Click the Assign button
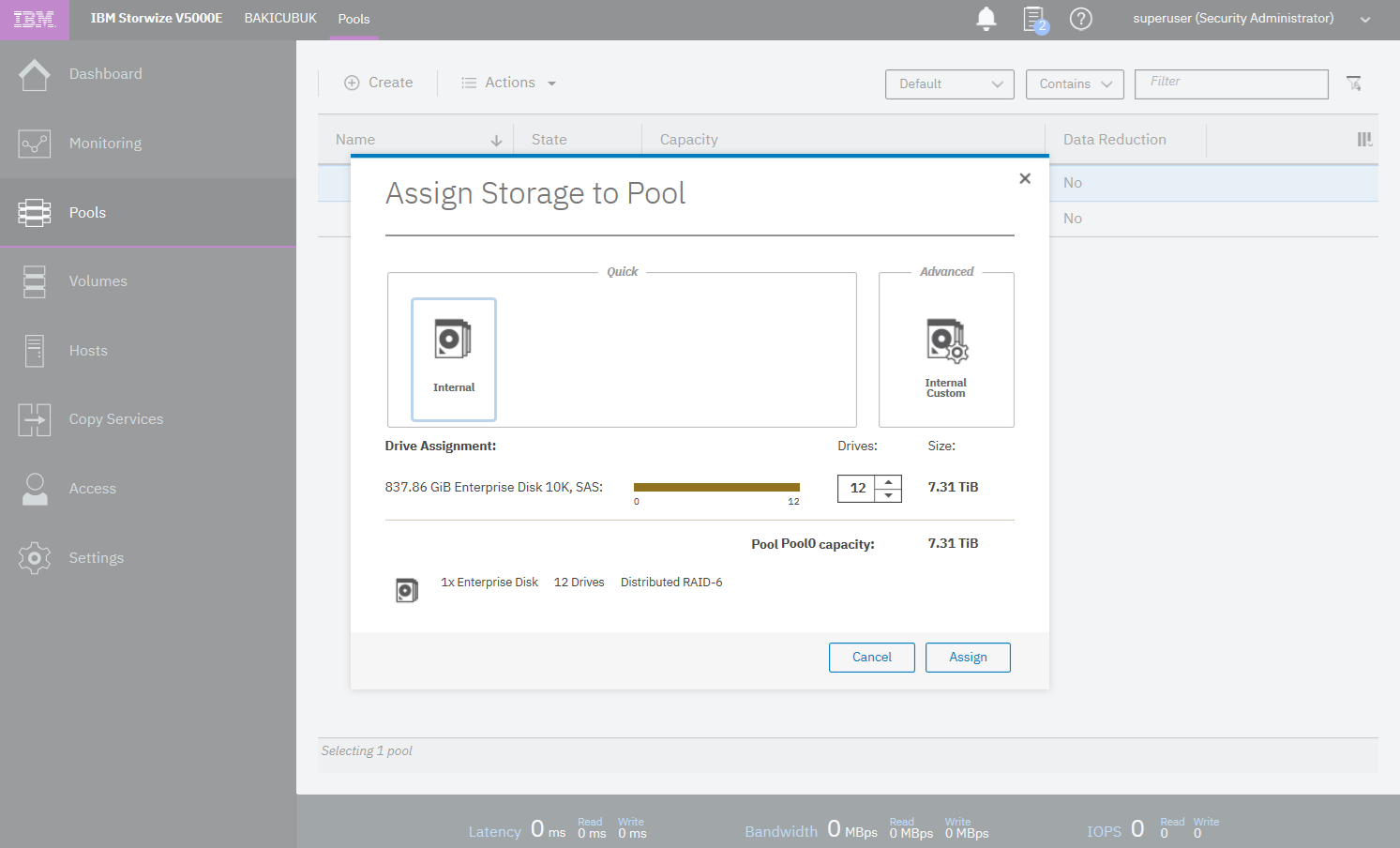 (968, 658)
